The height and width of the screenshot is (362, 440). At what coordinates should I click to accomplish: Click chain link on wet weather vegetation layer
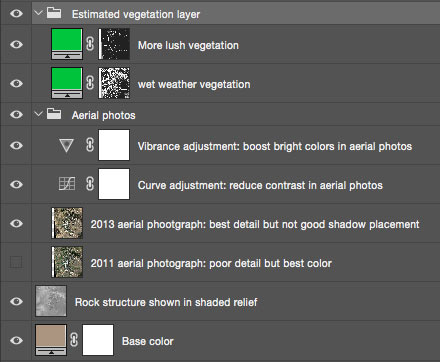click(90, 83)
